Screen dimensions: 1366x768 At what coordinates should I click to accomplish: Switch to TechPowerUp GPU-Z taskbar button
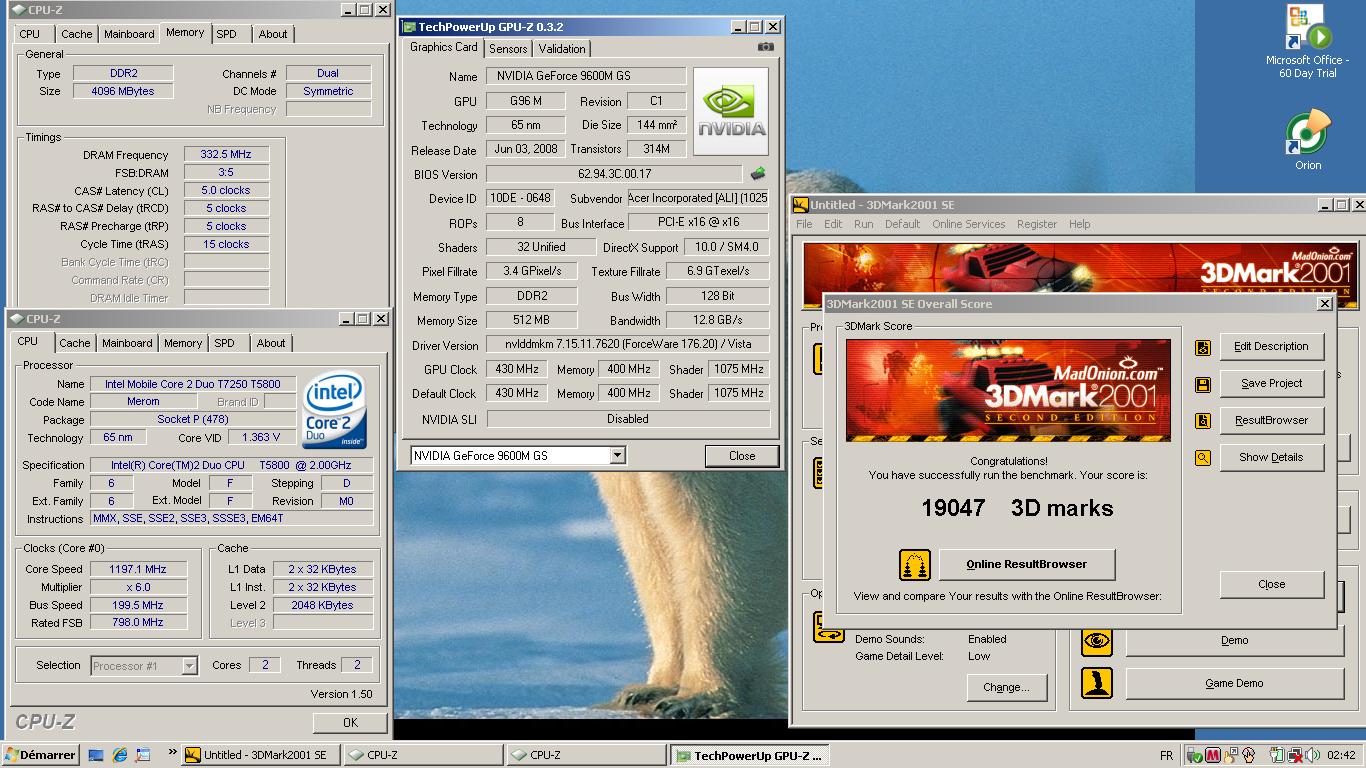[749, 756]
